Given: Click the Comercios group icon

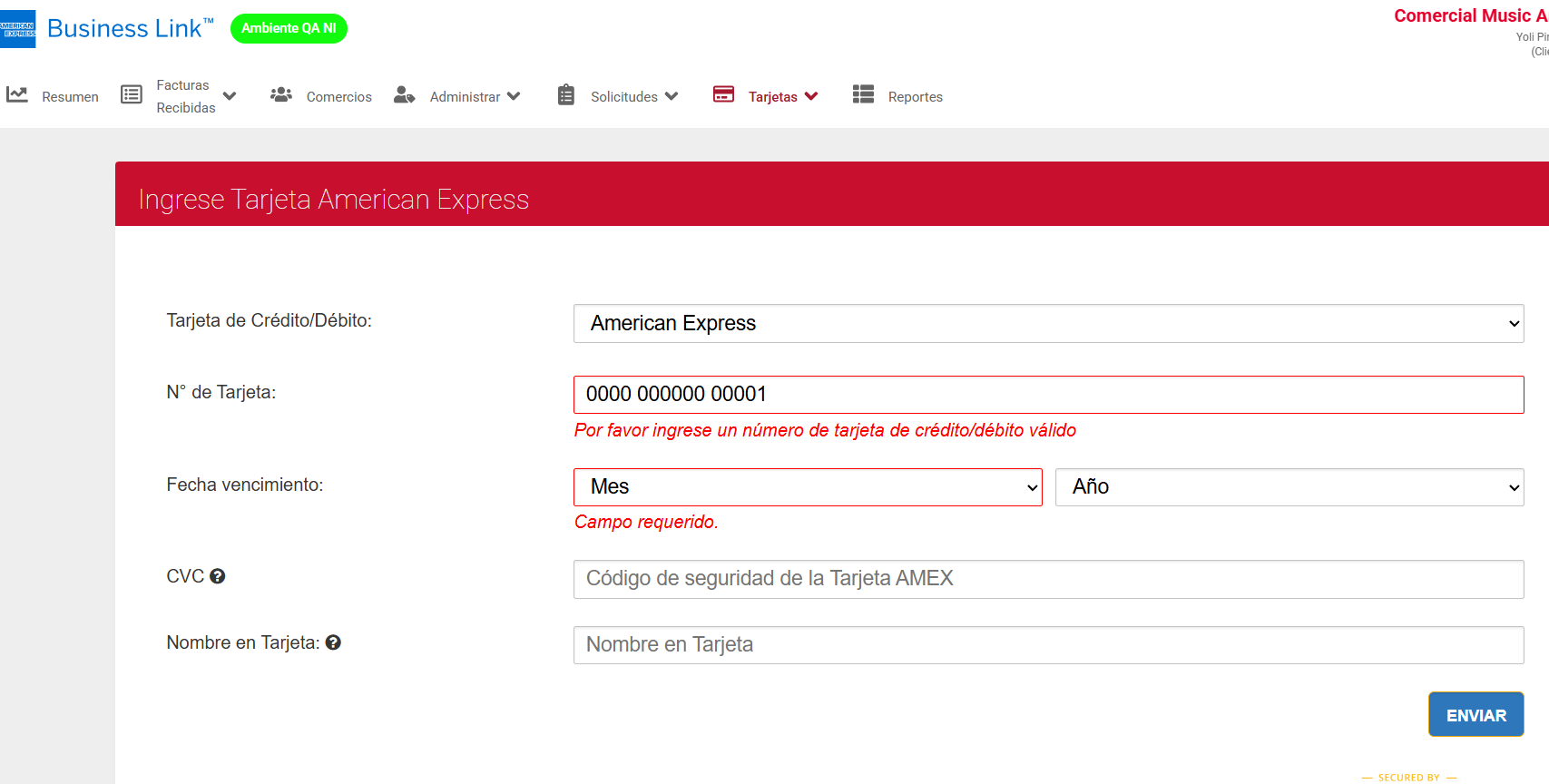Looking at the screenshot, I should coord(281,95).
